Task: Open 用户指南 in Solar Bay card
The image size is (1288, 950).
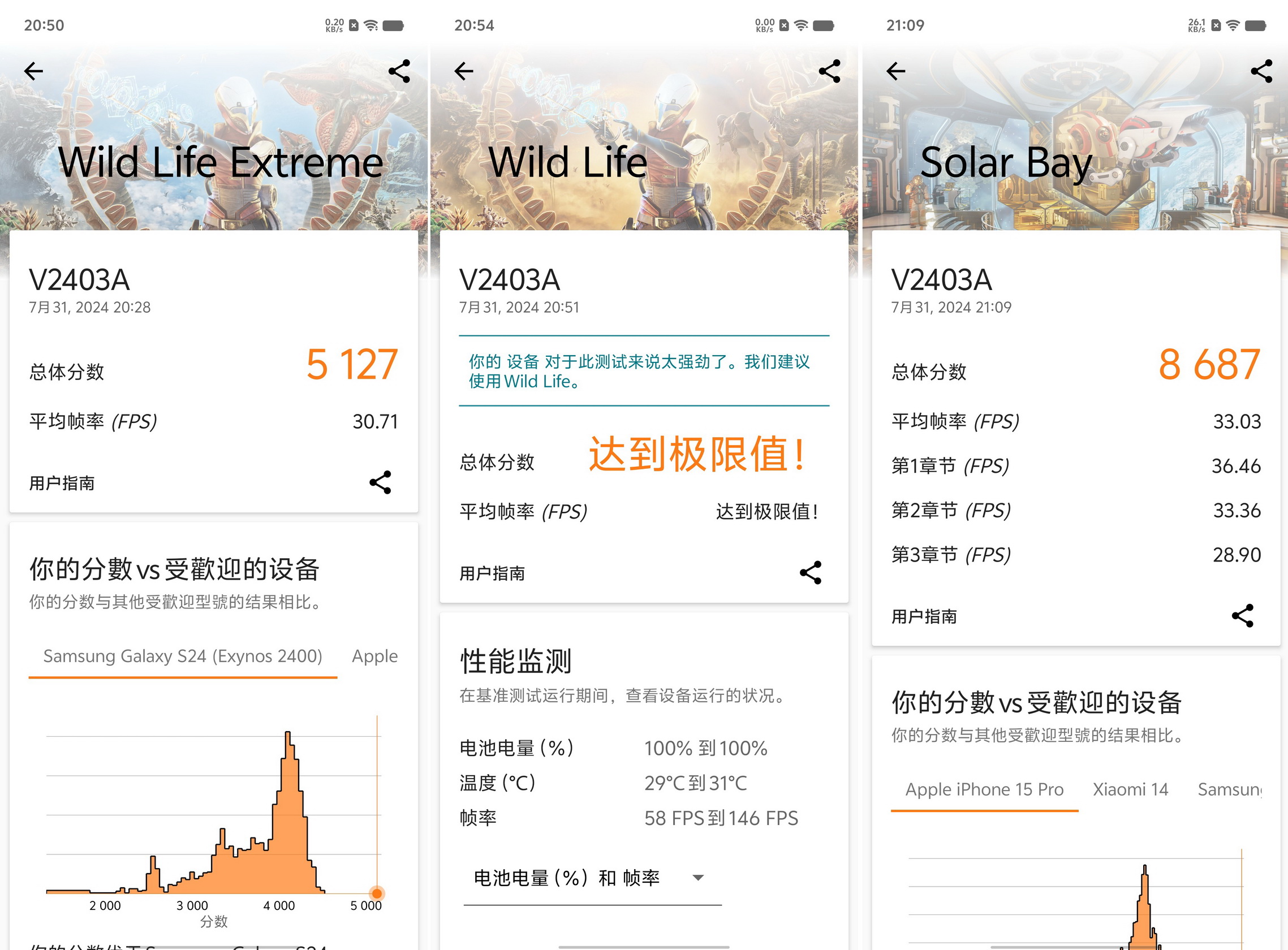Action: [924, 616]
